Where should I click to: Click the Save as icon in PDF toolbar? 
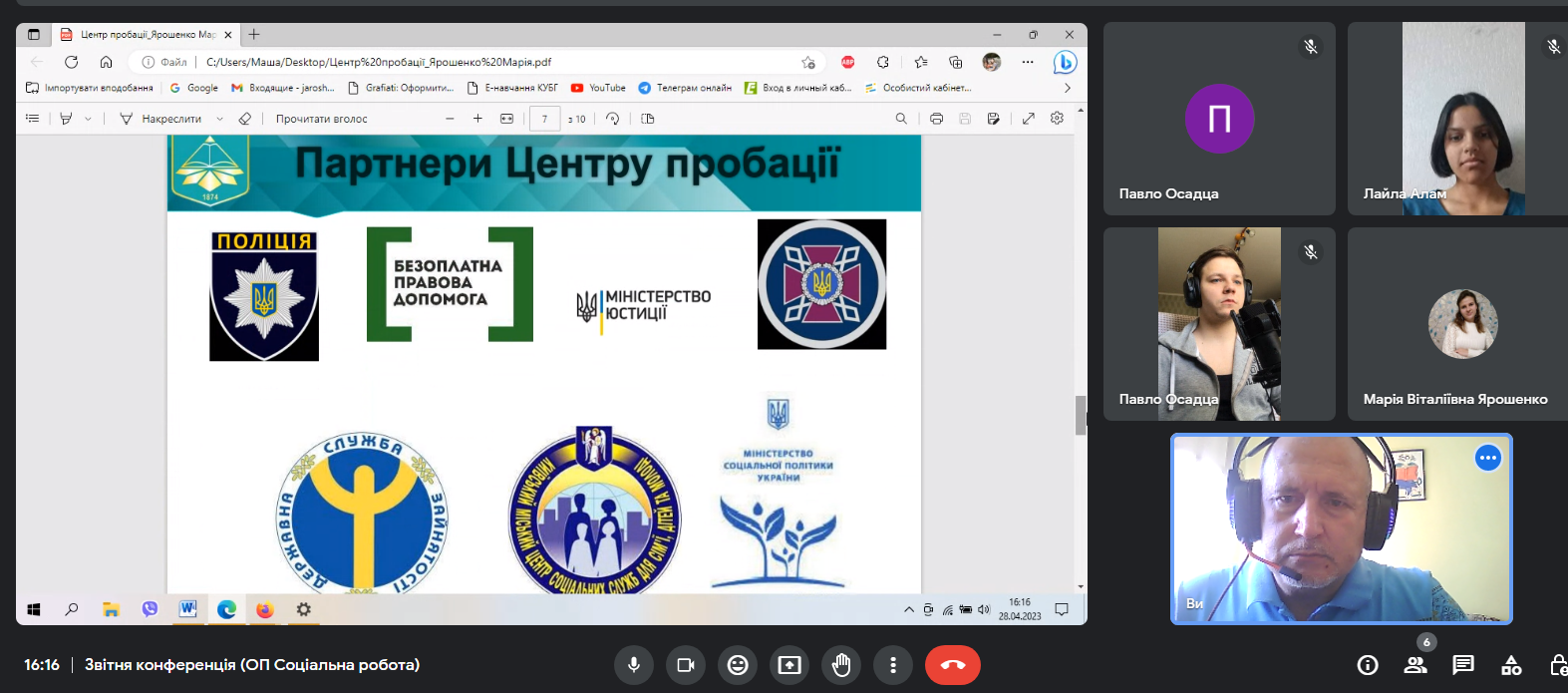point(993,119)
